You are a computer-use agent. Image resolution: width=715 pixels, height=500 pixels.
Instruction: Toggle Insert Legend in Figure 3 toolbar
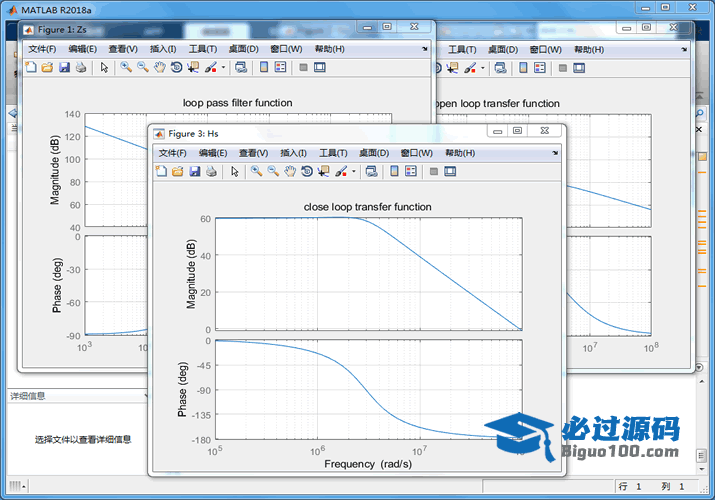411,172
